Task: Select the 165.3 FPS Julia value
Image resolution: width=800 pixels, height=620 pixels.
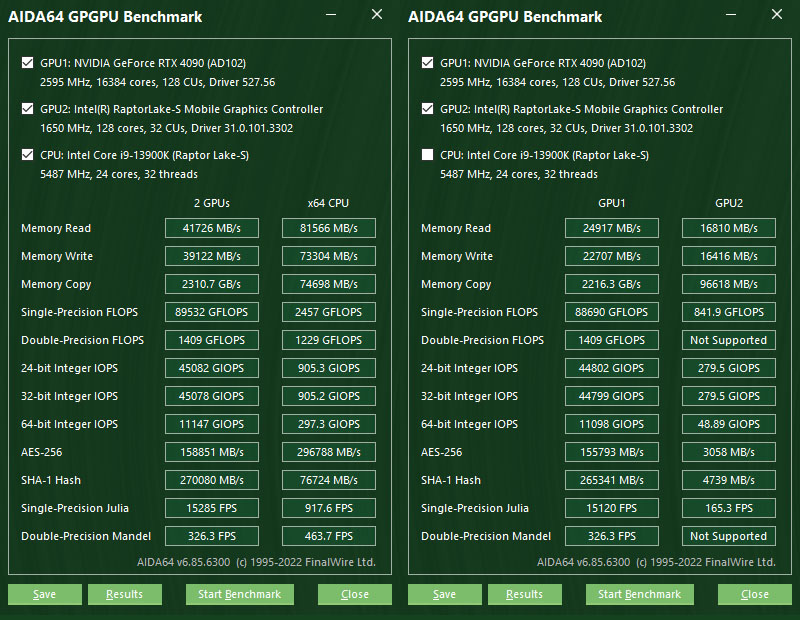Action: (x=729, y=509)
